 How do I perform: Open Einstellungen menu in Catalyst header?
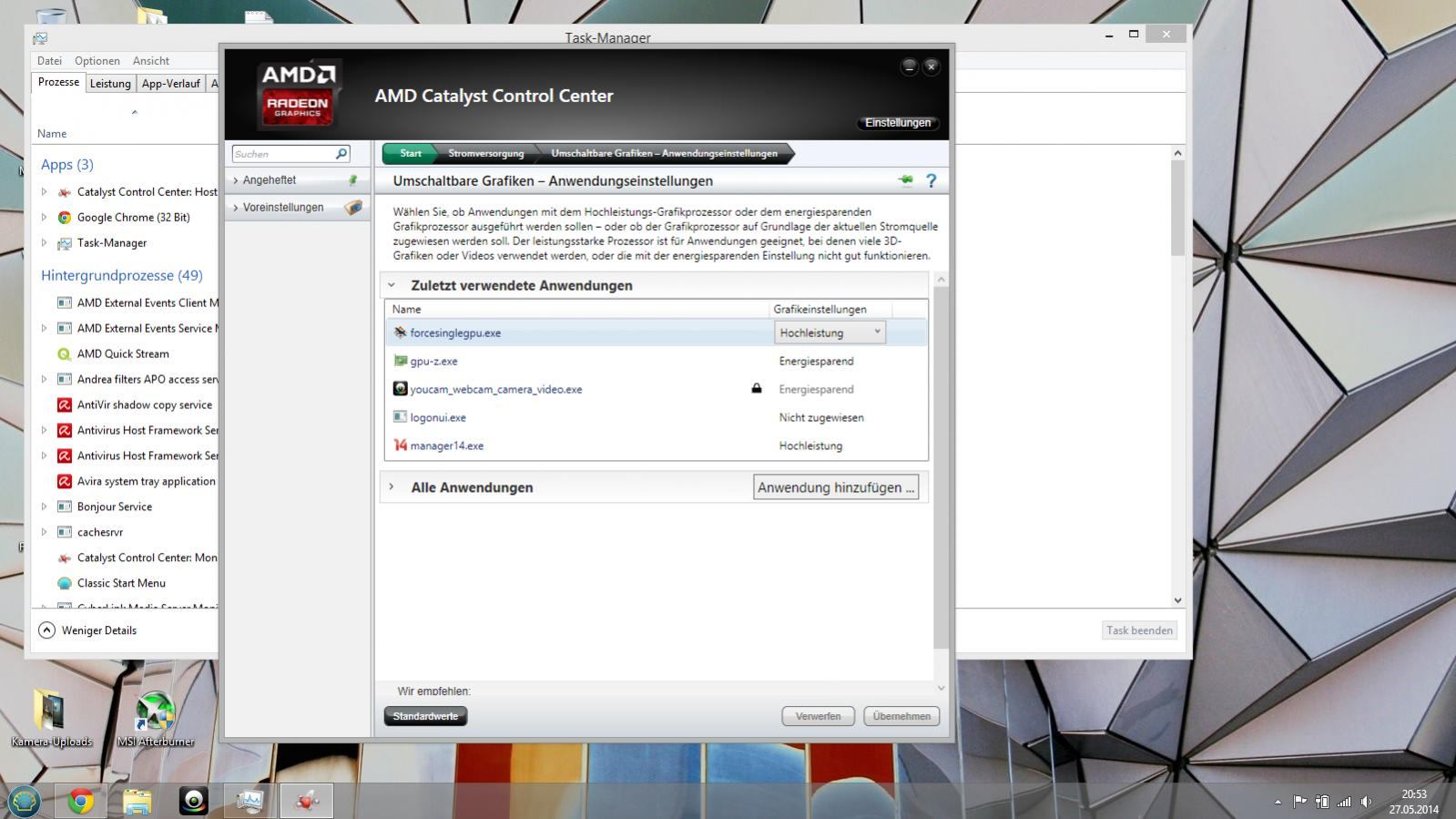(898, 123)
